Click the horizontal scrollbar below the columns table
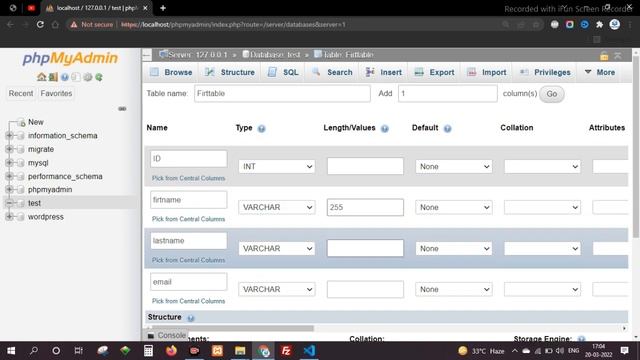640x360 pixels. pyautogui.click(x=233, y=328)
